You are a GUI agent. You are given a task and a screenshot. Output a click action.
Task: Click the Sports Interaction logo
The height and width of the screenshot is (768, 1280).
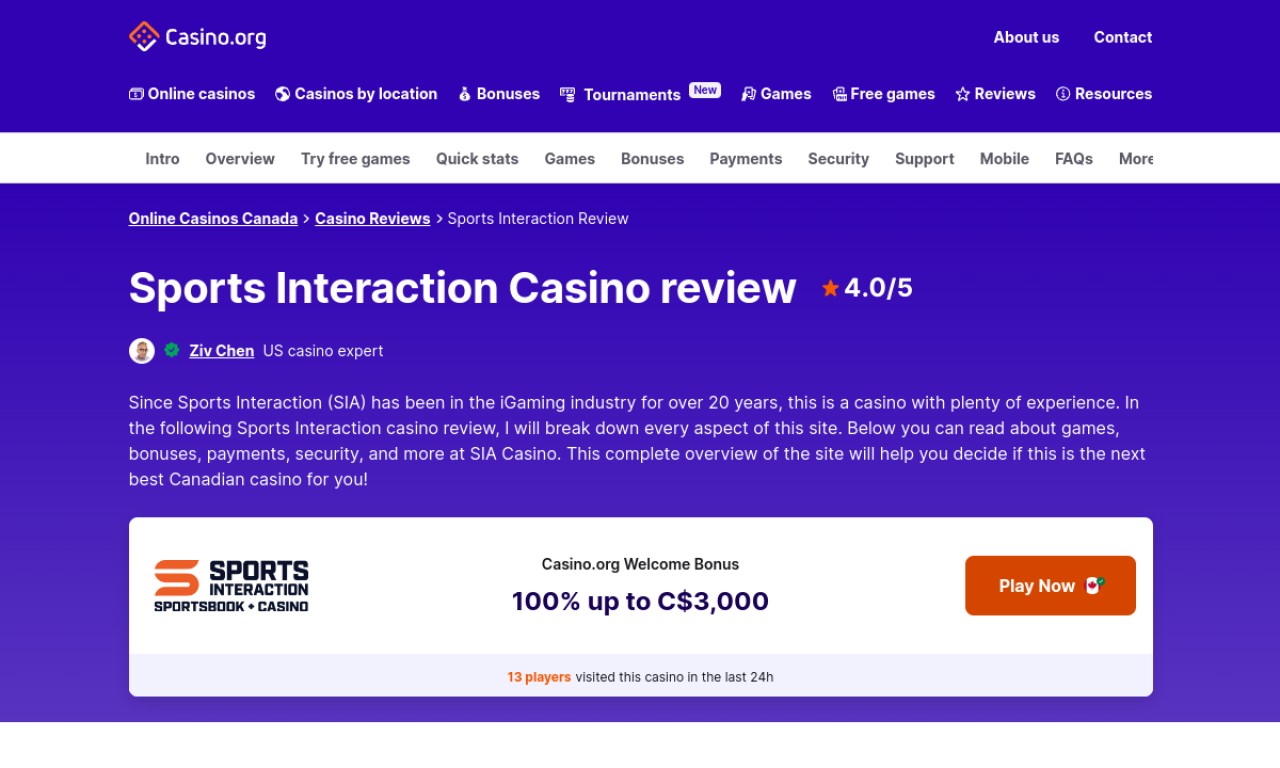(x=231, y=586)
